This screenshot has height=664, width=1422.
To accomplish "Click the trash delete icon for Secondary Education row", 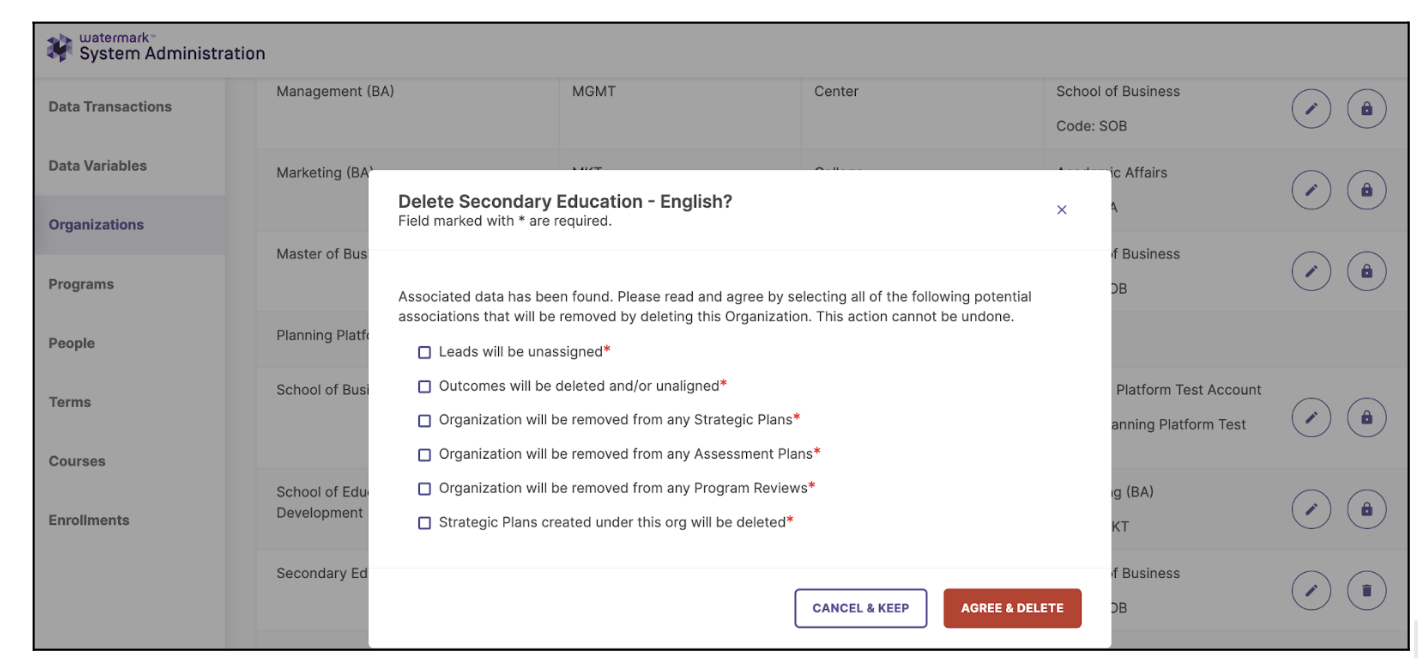I will coord(1366,591).
